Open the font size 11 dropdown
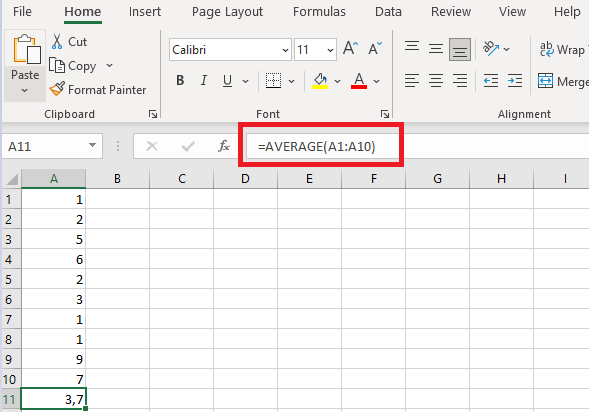Image resolution: width=589 pixels, height=412 pixels. tap(330, 50)
